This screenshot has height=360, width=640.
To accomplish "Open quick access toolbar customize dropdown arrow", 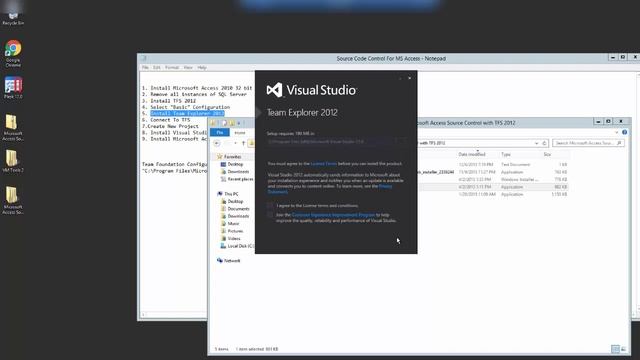I will pyautogui.click(x=239, y=123).
